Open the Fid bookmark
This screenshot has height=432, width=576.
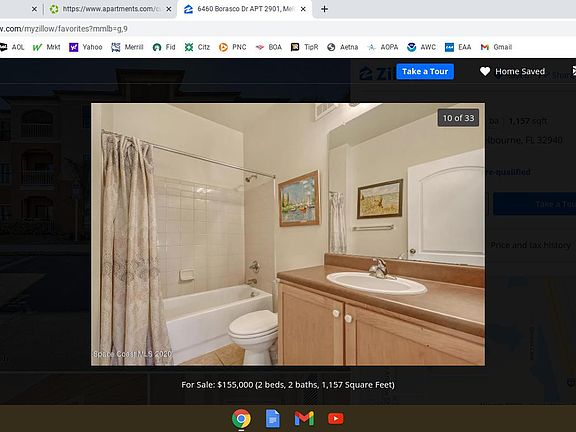(164, 47)
